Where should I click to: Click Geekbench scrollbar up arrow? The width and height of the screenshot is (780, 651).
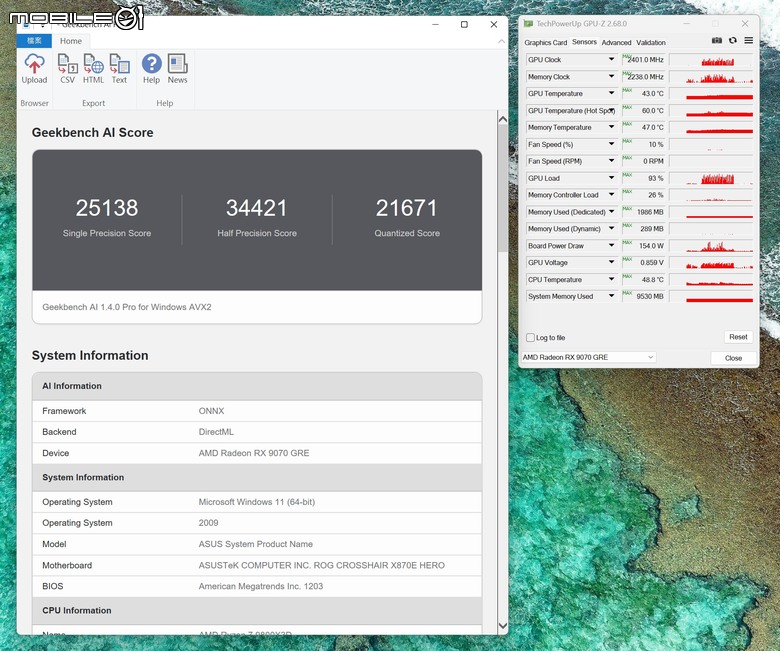(502, 119)
